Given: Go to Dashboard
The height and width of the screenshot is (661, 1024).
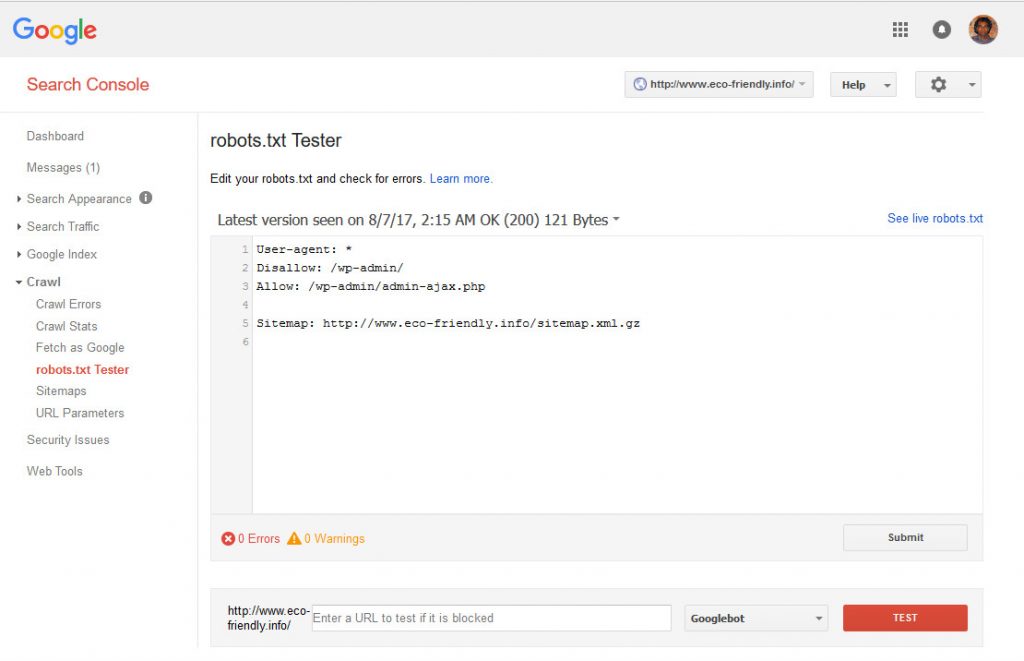Looking at the screenshot, I should point(56,136).
